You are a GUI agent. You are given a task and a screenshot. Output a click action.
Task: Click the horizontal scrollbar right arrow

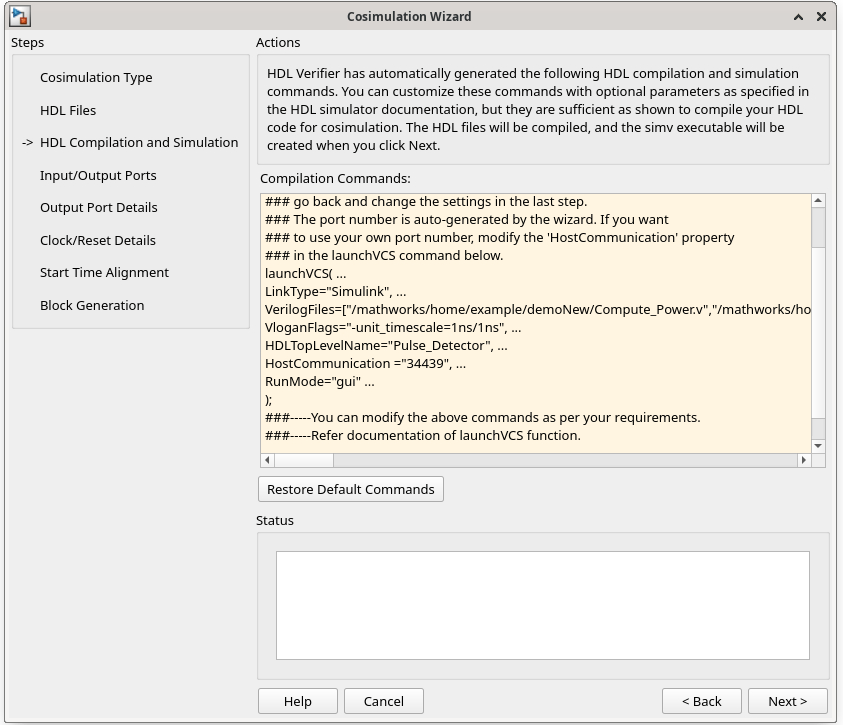pyautogui.click(x=803, y=460)
